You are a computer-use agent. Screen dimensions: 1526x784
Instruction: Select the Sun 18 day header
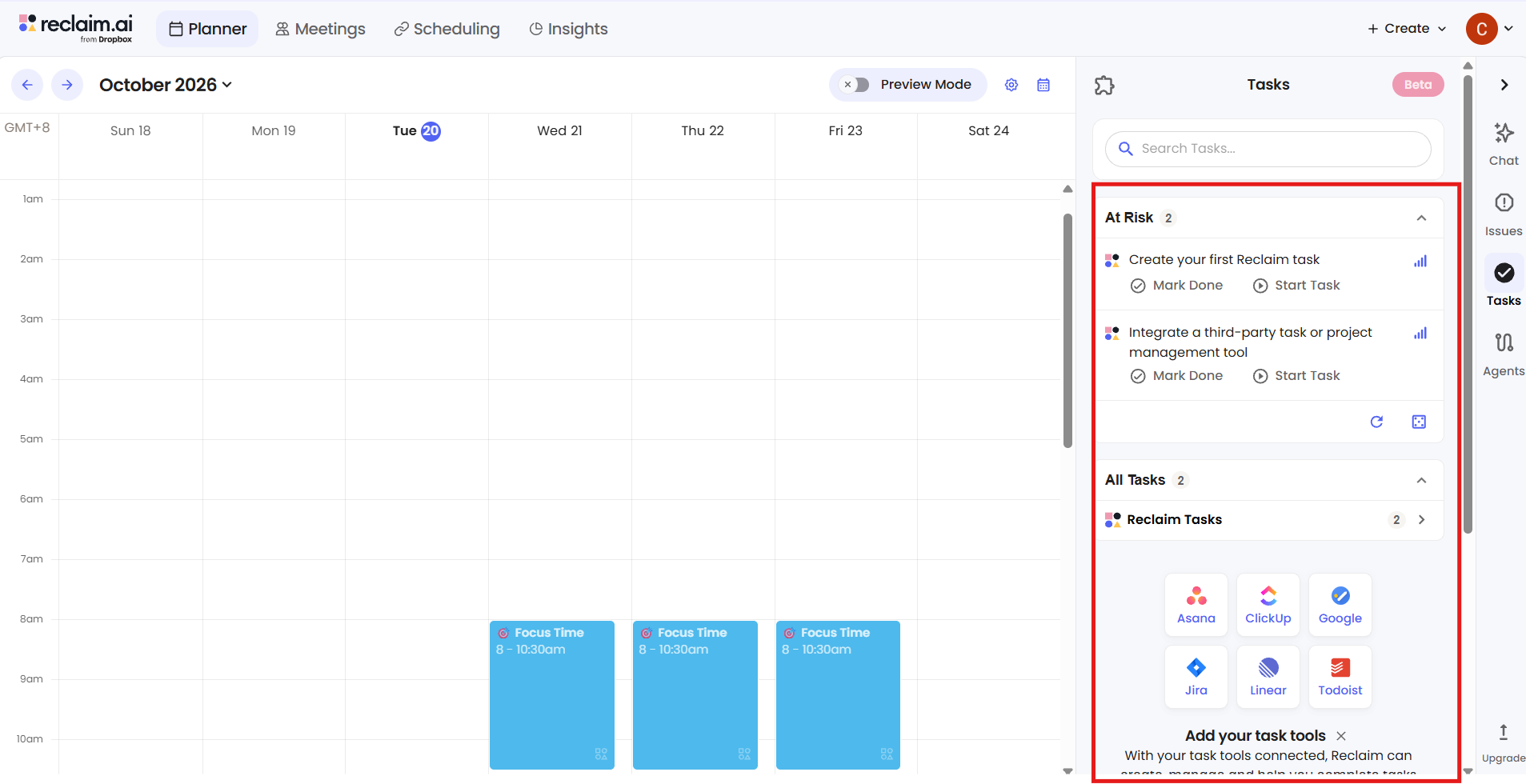[x=130, y=130]
